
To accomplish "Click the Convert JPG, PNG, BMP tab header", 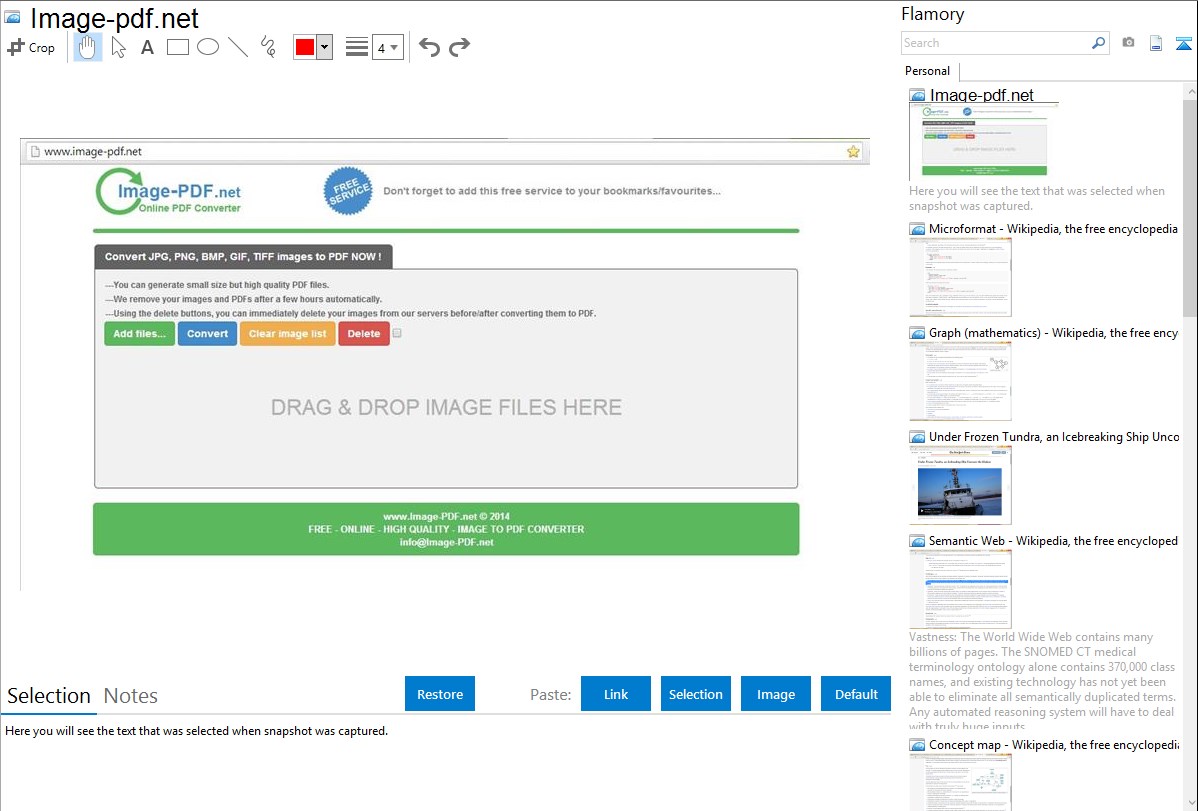I will pos(243,257).
